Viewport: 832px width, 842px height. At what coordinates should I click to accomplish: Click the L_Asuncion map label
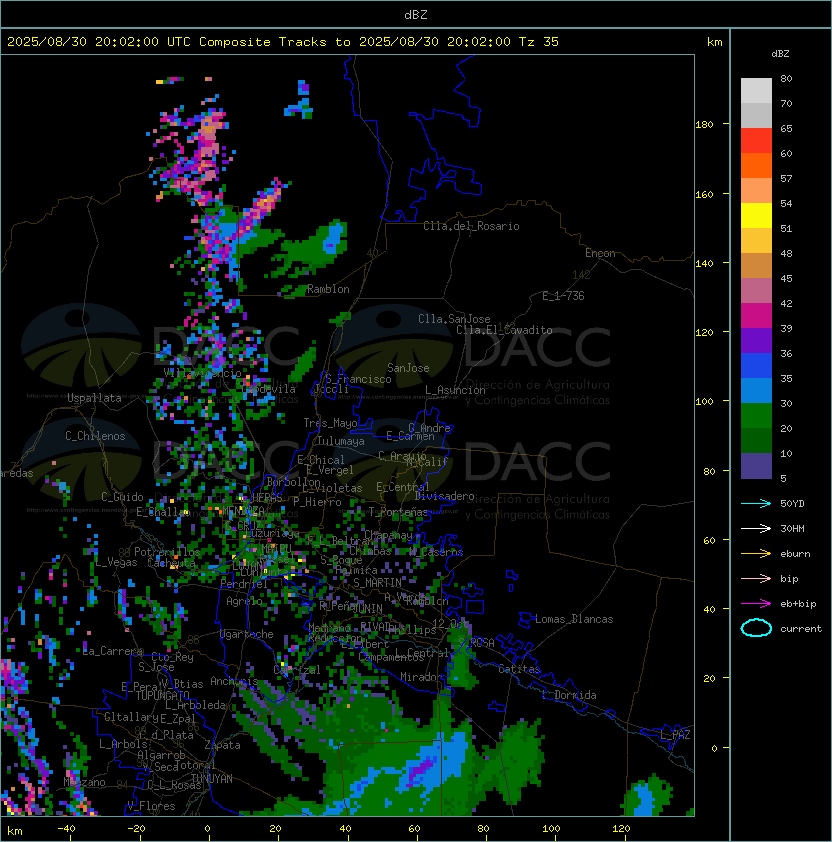click(x=455, y=390)
